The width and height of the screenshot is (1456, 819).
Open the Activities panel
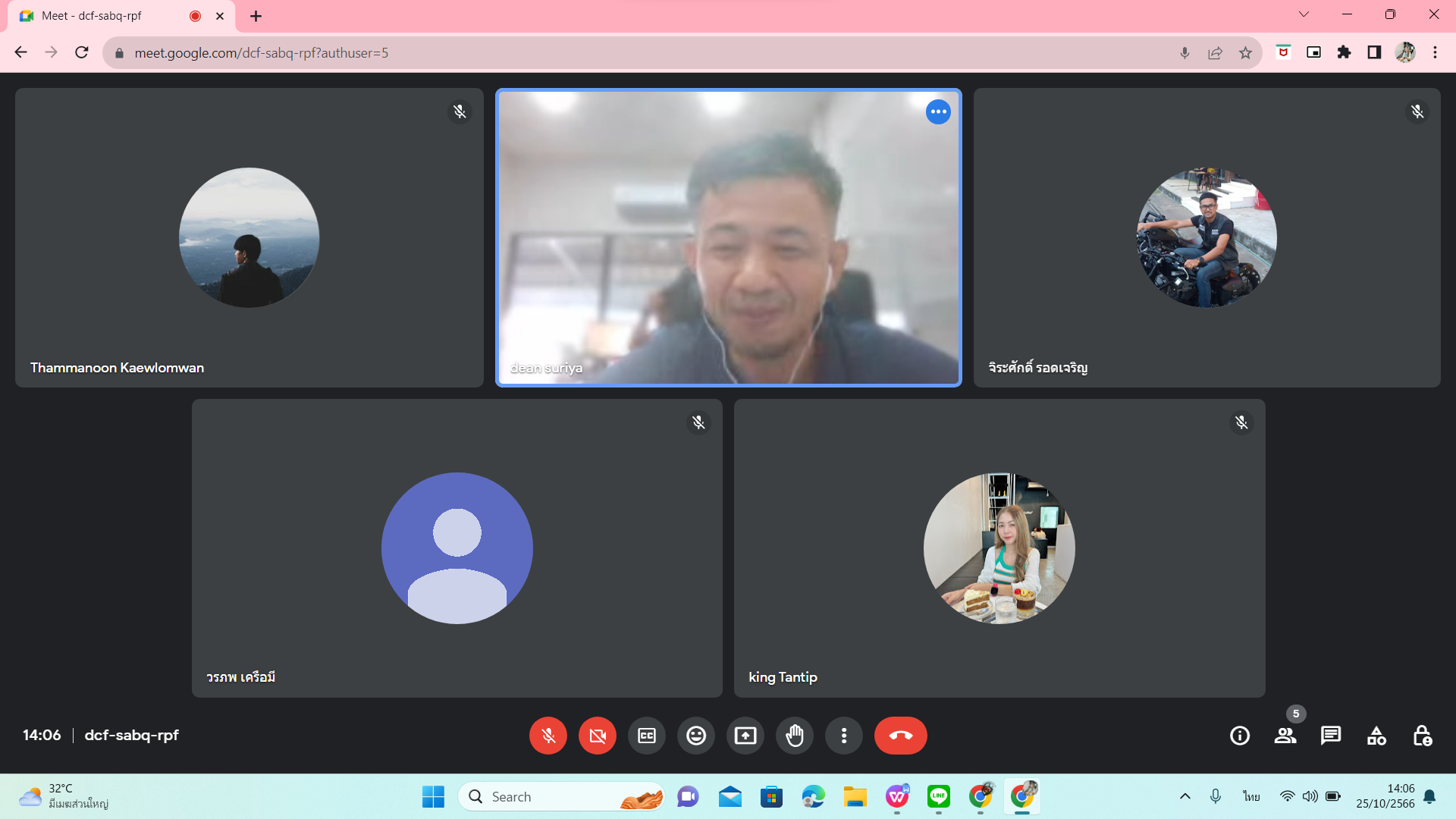tap(1376, 736)
